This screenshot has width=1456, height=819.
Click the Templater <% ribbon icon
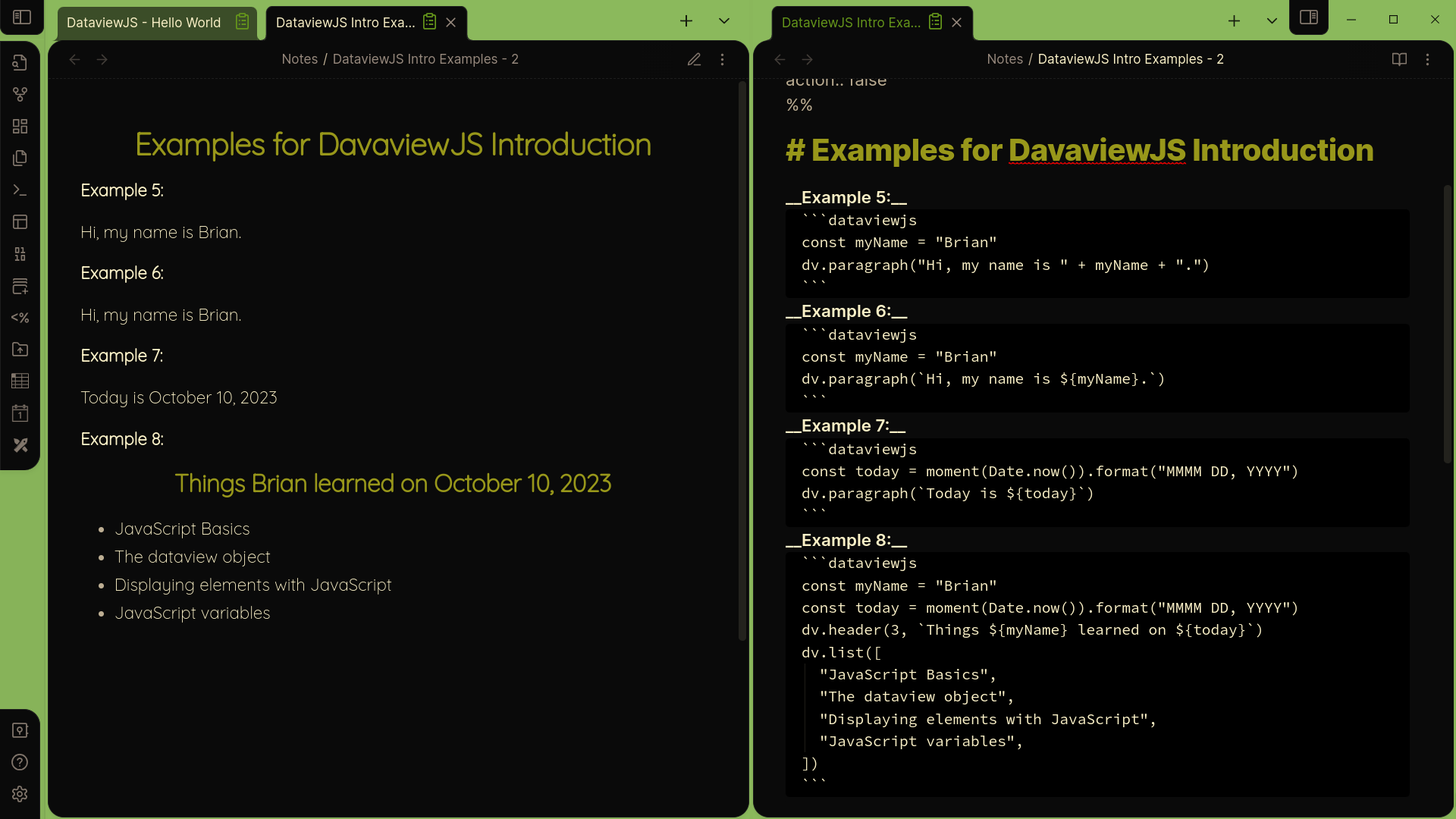(20, 318)
